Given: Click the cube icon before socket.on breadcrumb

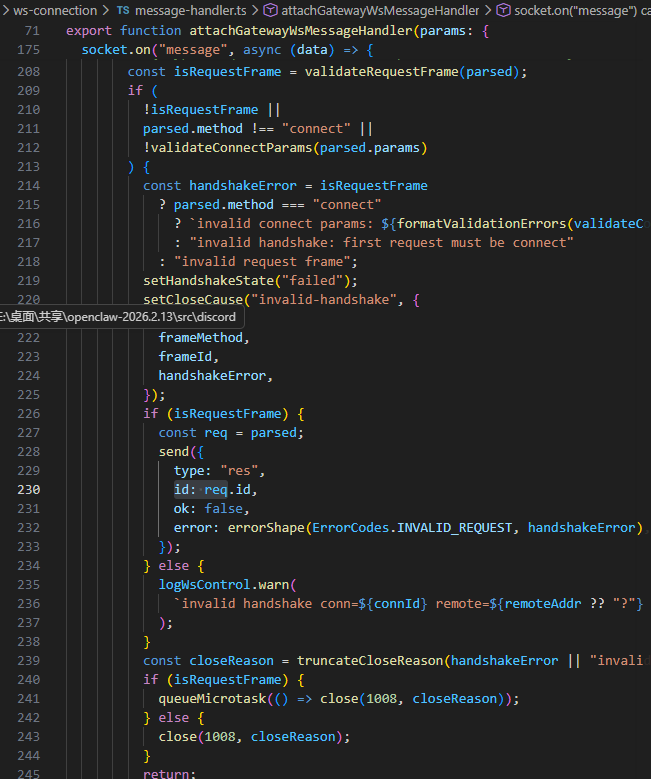Looking at the screenshot, I should click(503, 10).
